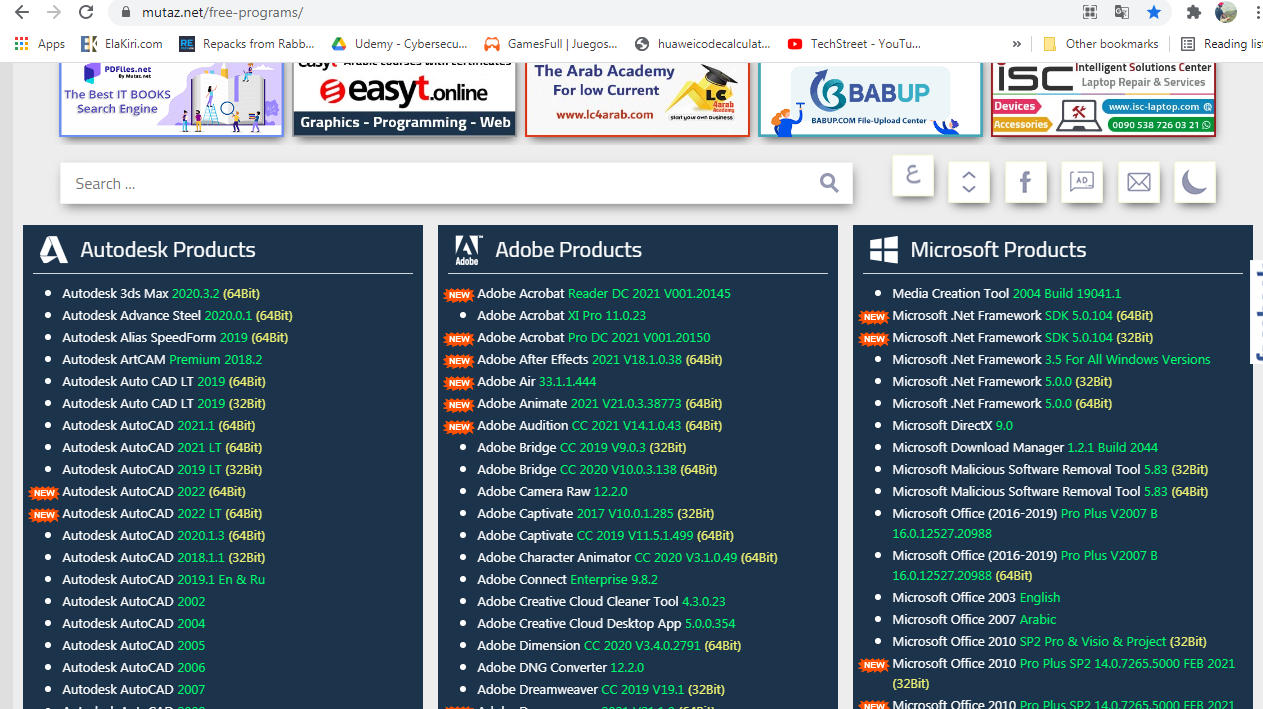Open Microsoft .Net Framework 3.5 link
The image size is (1263, 709).
pos(1051,359)
